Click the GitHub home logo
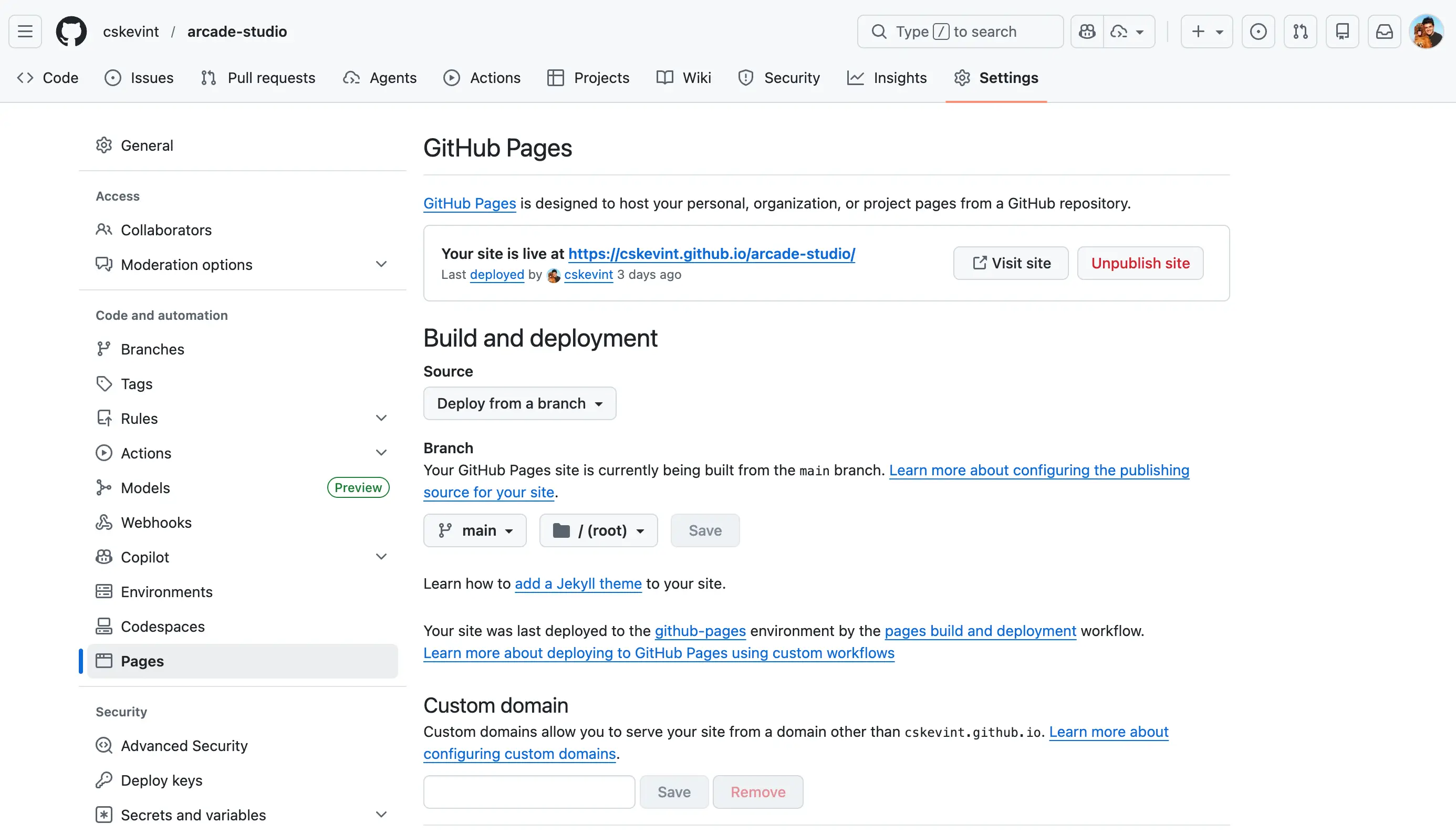This screenshot has height=834, width=1456. [71, 31]
